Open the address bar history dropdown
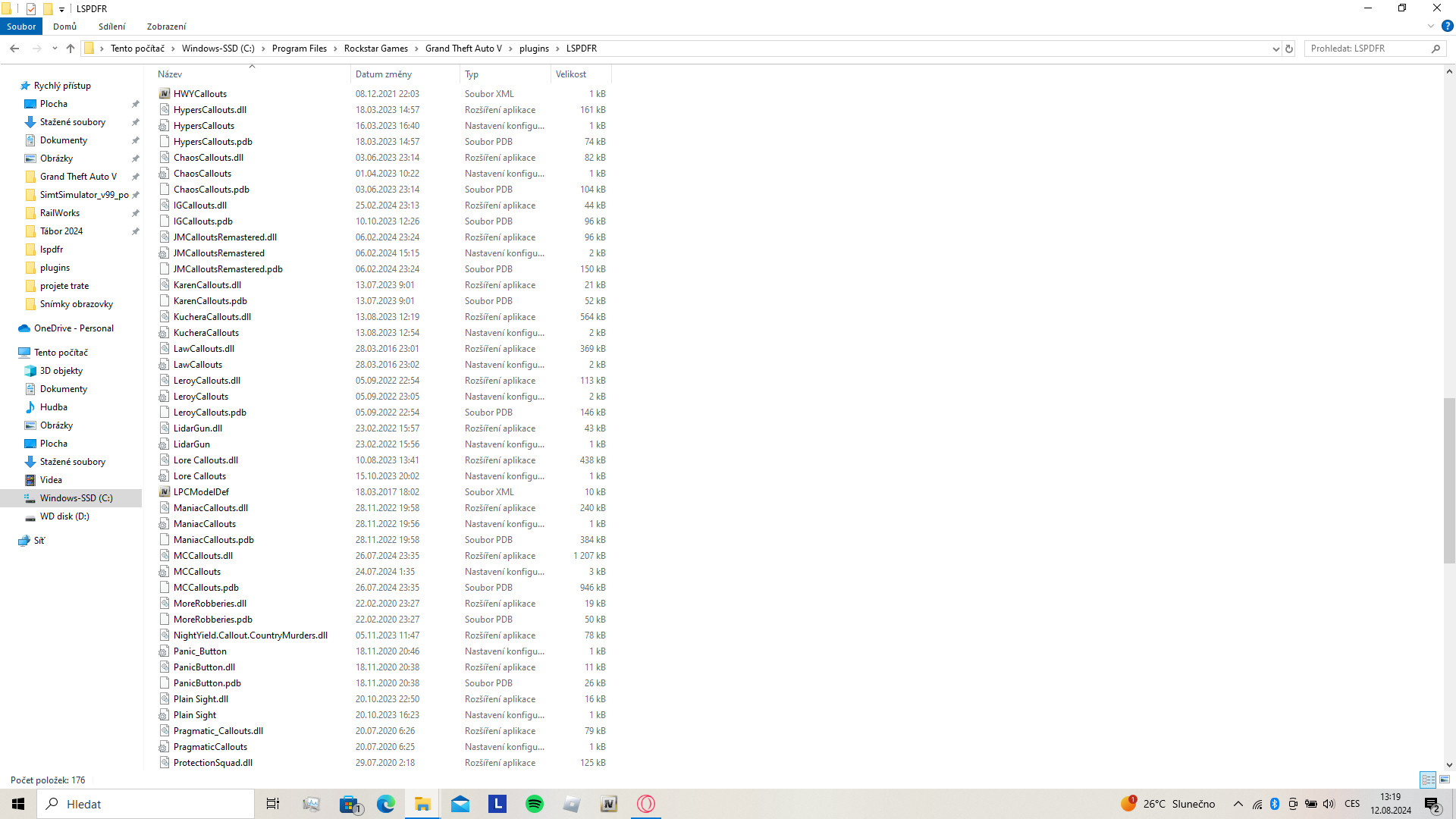This screenshot has width=1456, height=819. point(1276,49)
